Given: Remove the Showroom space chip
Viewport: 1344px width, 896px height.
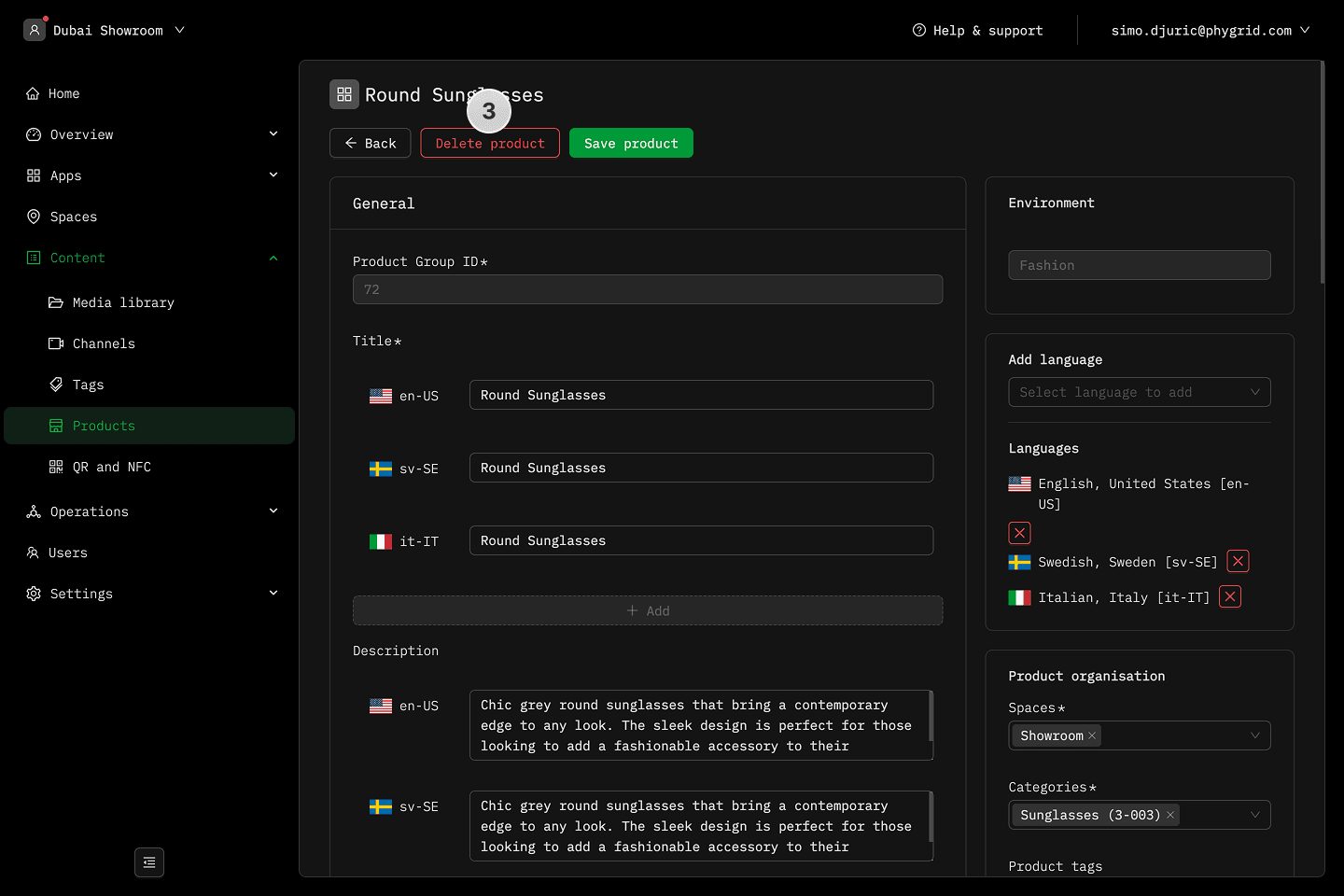Looking at the screenshot, I should pos(1092,735).
